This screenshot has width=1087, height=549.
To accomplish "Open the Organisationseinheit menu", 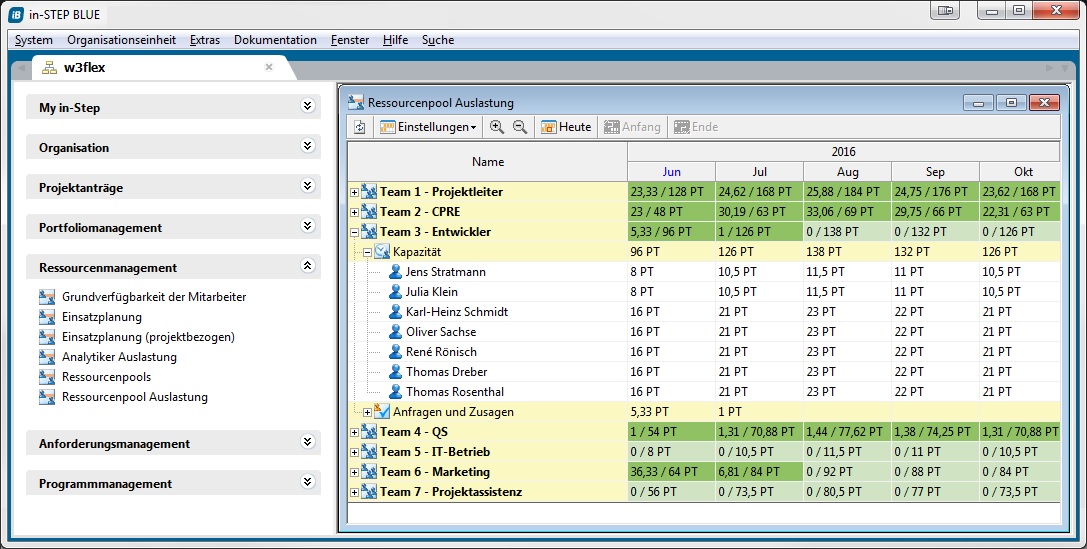I will 121,40.
